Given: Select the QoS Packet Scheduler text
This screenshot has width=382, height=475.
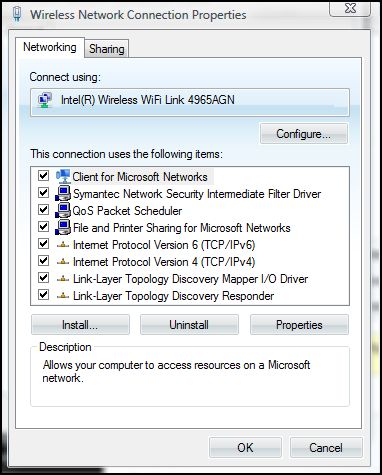Looking at the screenshot, I should (x=127, y=211).
